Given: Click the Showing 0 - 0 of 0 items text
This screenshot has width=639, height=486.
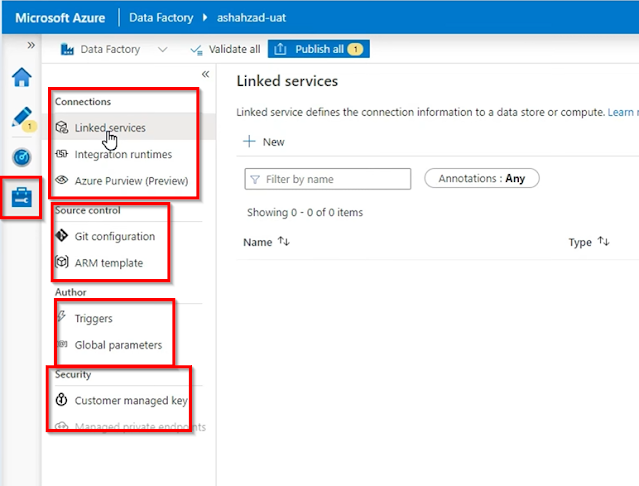Looking at the screenshot, I should (x=305, y=212).
